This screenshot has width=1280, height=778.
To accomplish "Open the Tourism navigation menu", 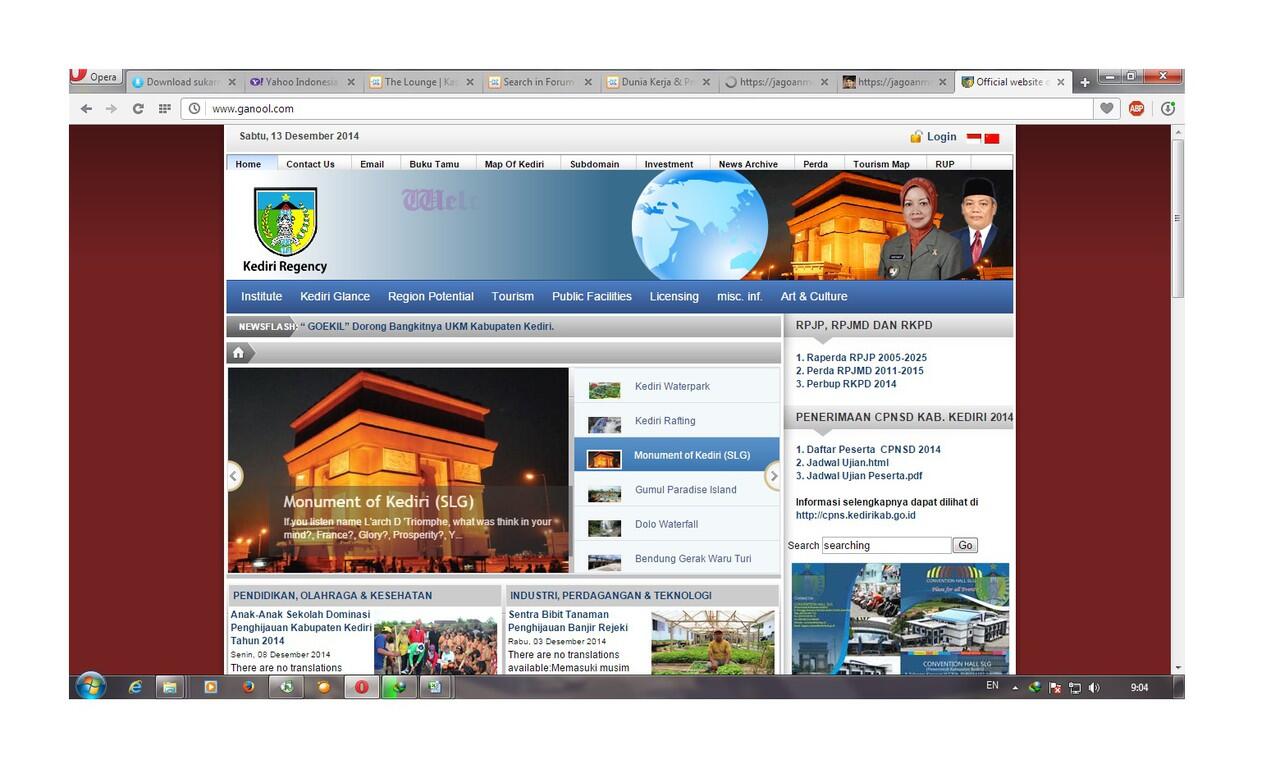I will (513, 297).
